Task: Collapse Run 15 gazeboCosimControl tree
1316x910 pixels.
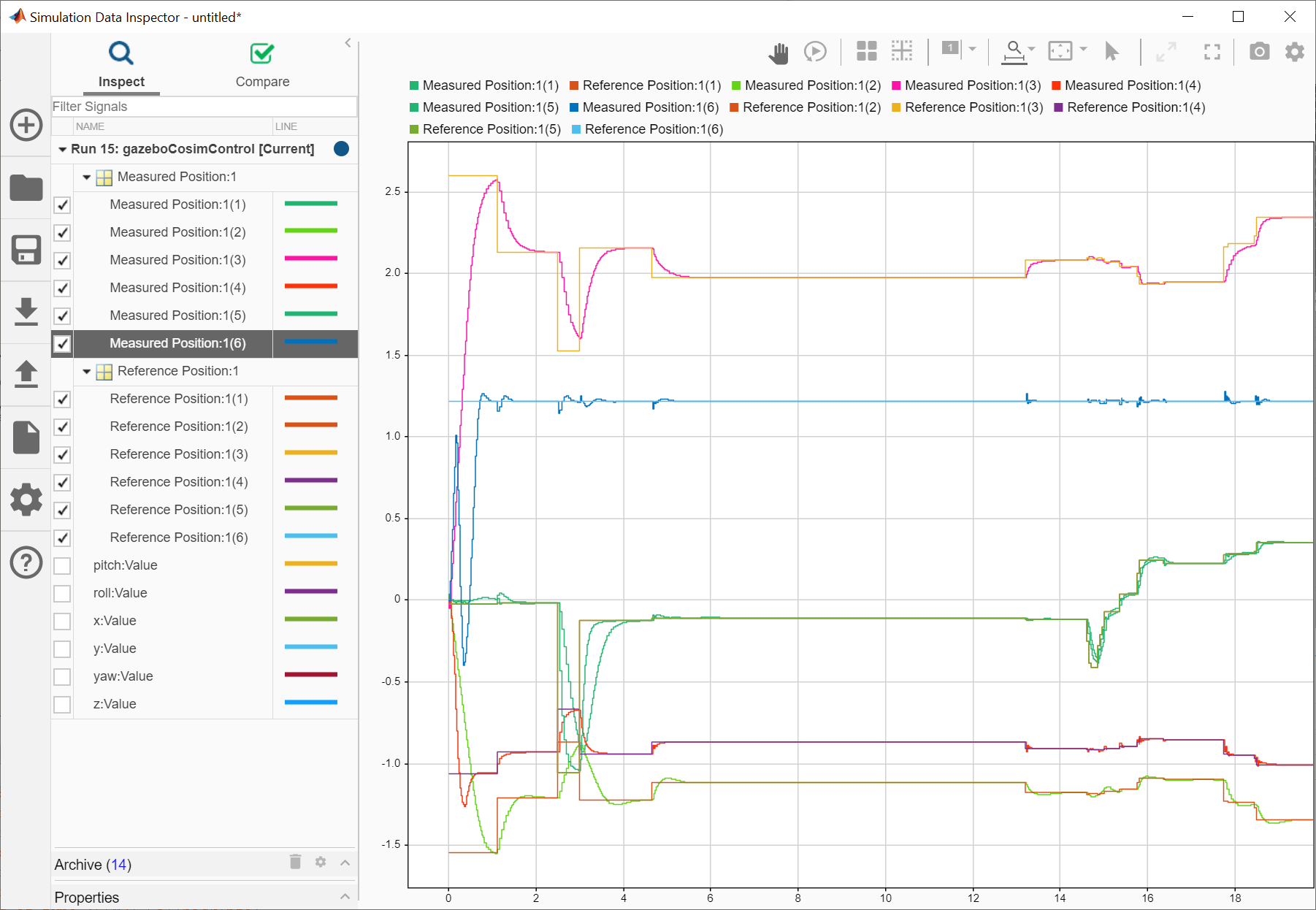Action: tap(63, 150)
